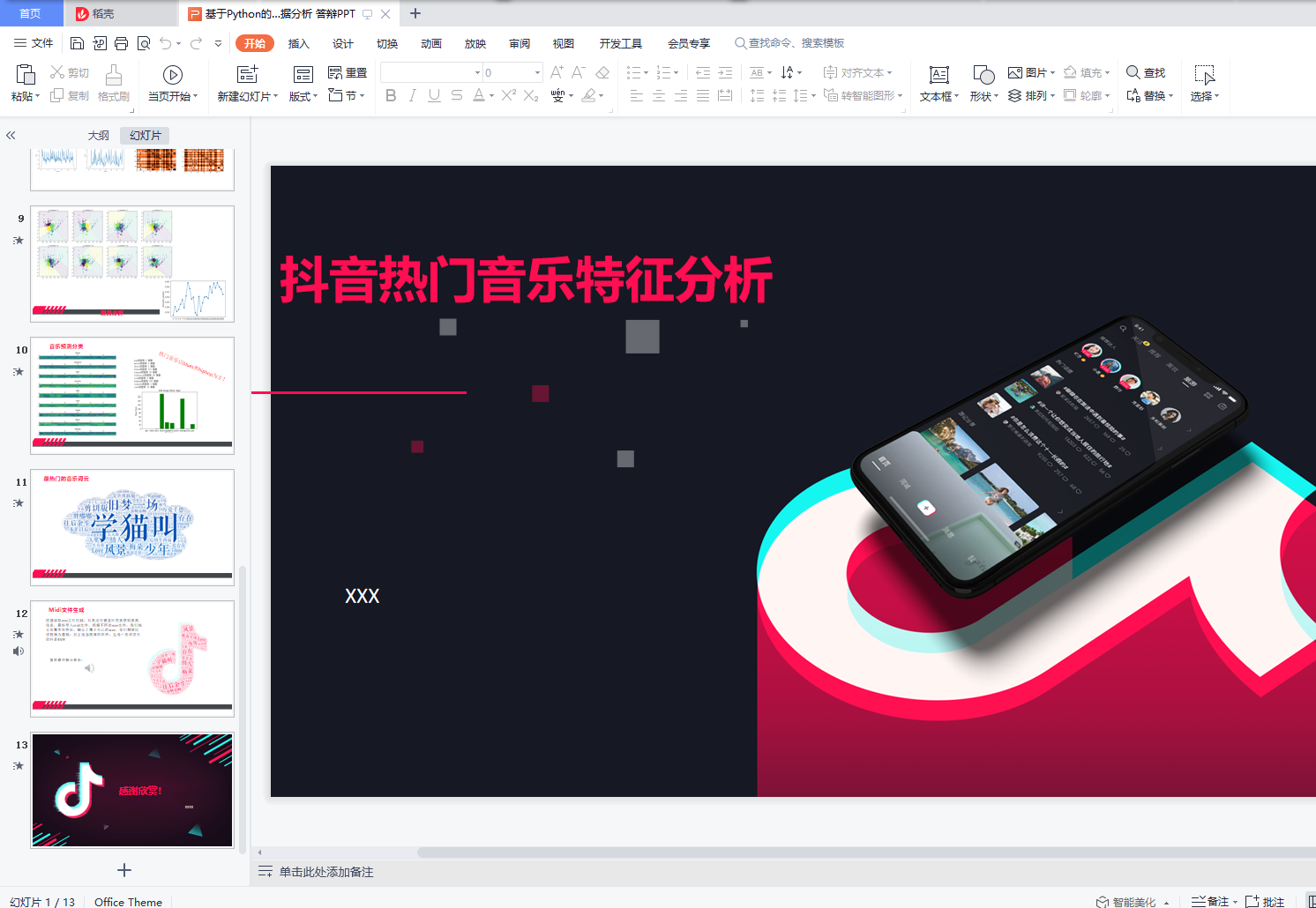
Task: Expand the Replace (替换) dropdown
Action: point(1150,95)
